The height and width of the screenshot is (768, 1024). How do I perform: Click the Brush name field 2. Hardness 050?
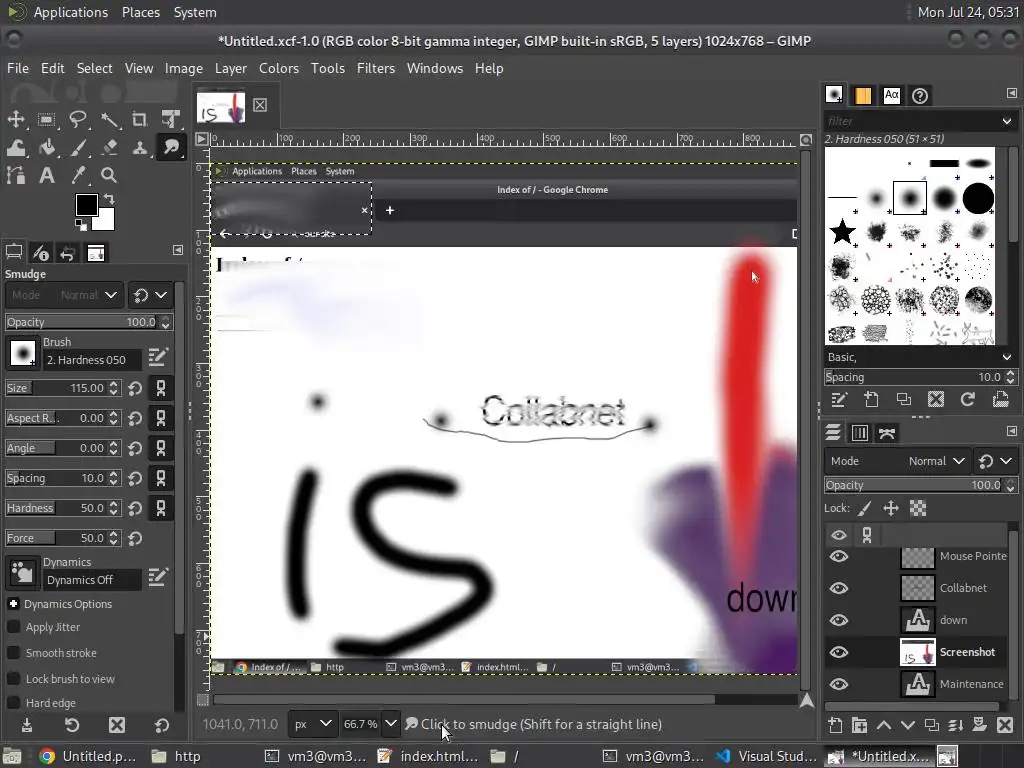tap(93, 360)
